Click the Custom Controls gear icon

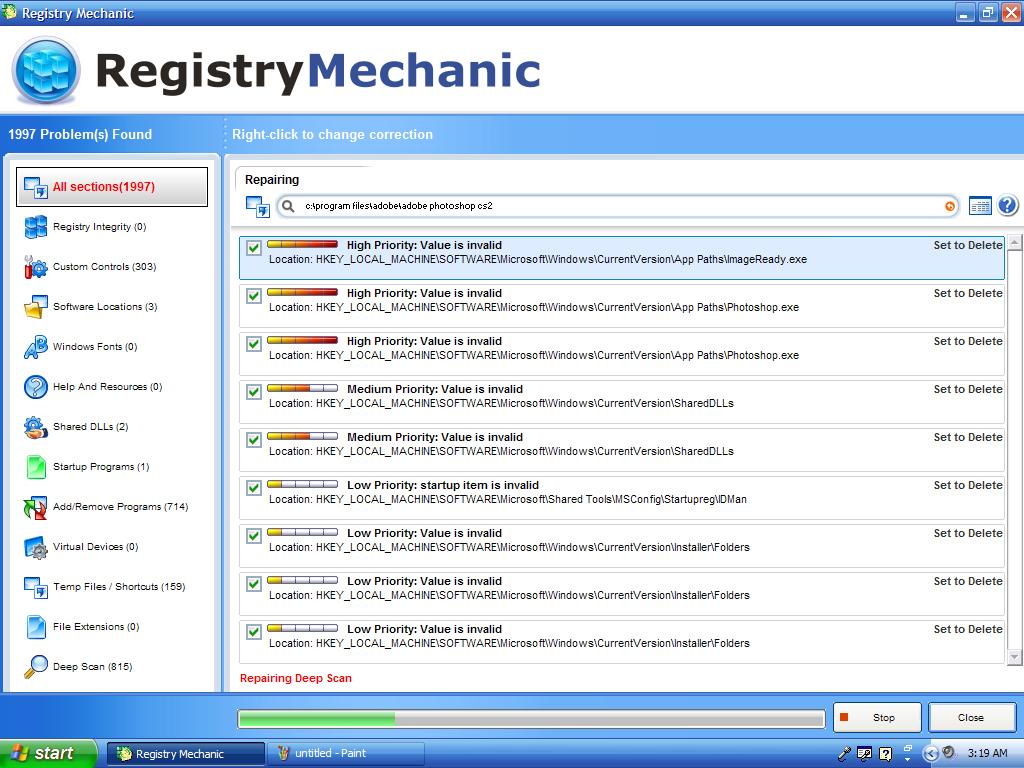pos(35,267)
